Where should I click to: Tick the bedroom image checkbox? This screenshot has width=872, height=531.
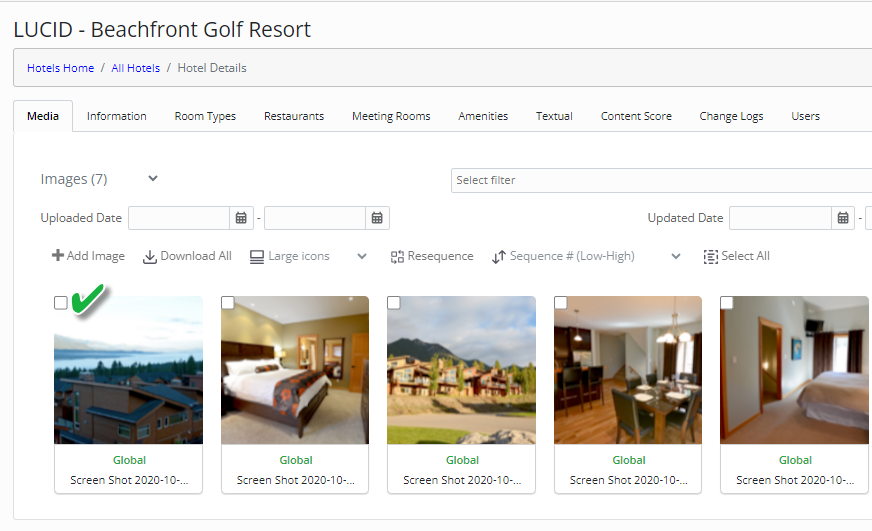[228, 303]
